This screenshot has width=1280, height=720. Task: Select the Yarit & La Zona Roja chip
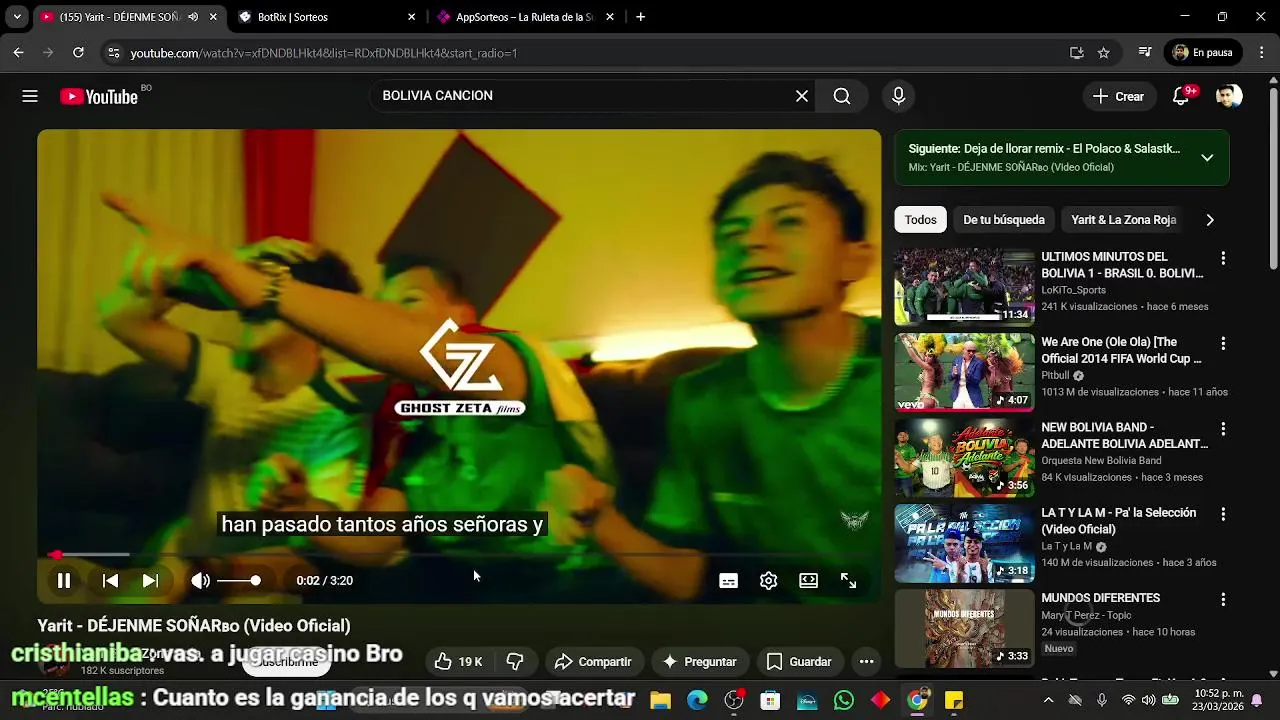click(1123, 220)
